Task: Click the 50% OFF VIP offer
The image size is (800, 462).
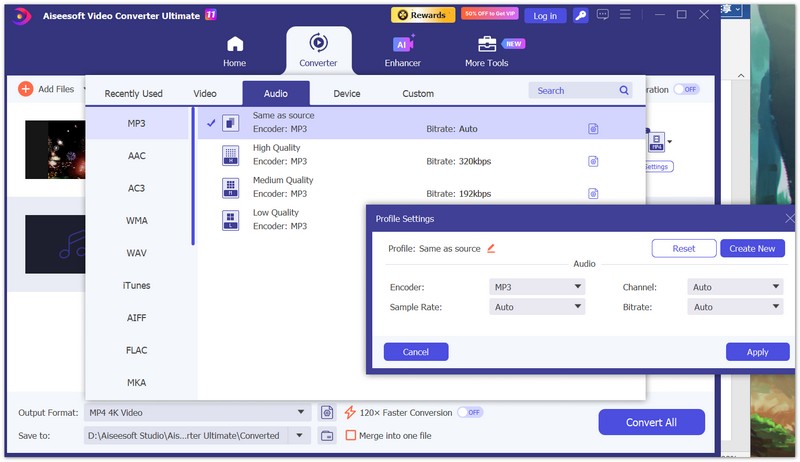Action: point(490,14)
